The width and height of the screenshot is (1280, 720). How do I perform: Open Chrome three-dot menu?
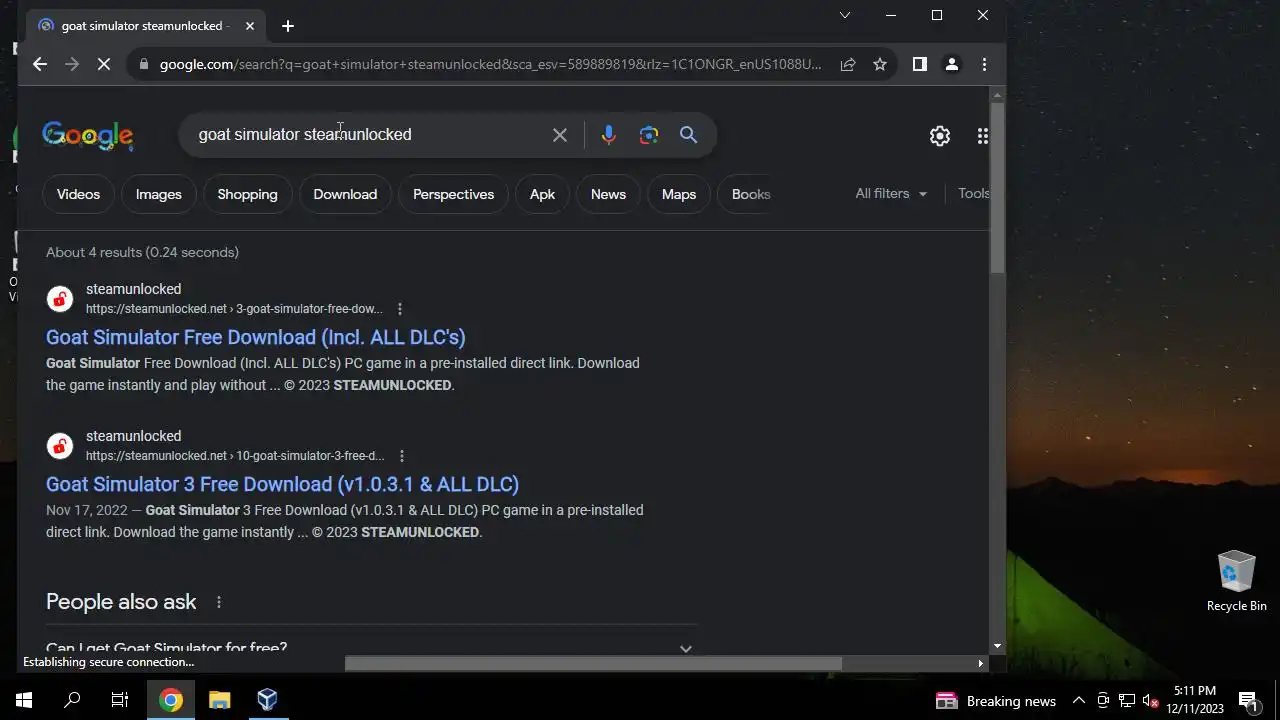(984, 64)
